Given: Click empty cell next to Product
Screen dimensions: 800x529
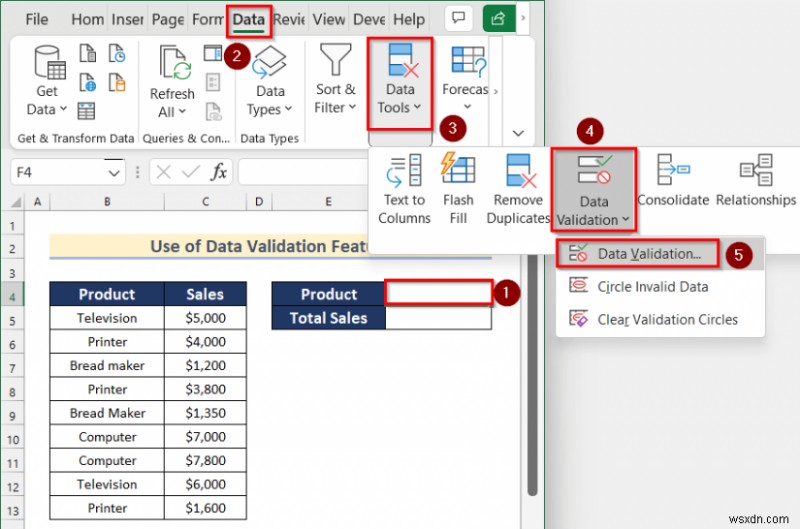Looking at the screenshot, I should [x=438, y=293].
